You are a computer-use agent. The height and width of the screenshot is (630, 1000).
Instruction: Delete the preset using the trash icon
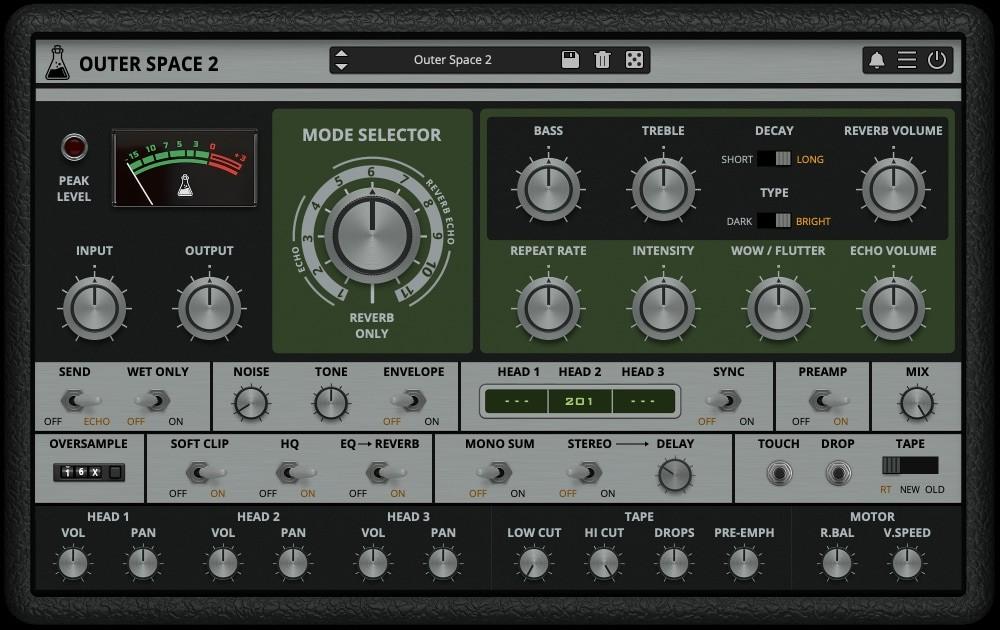(601, 60)
